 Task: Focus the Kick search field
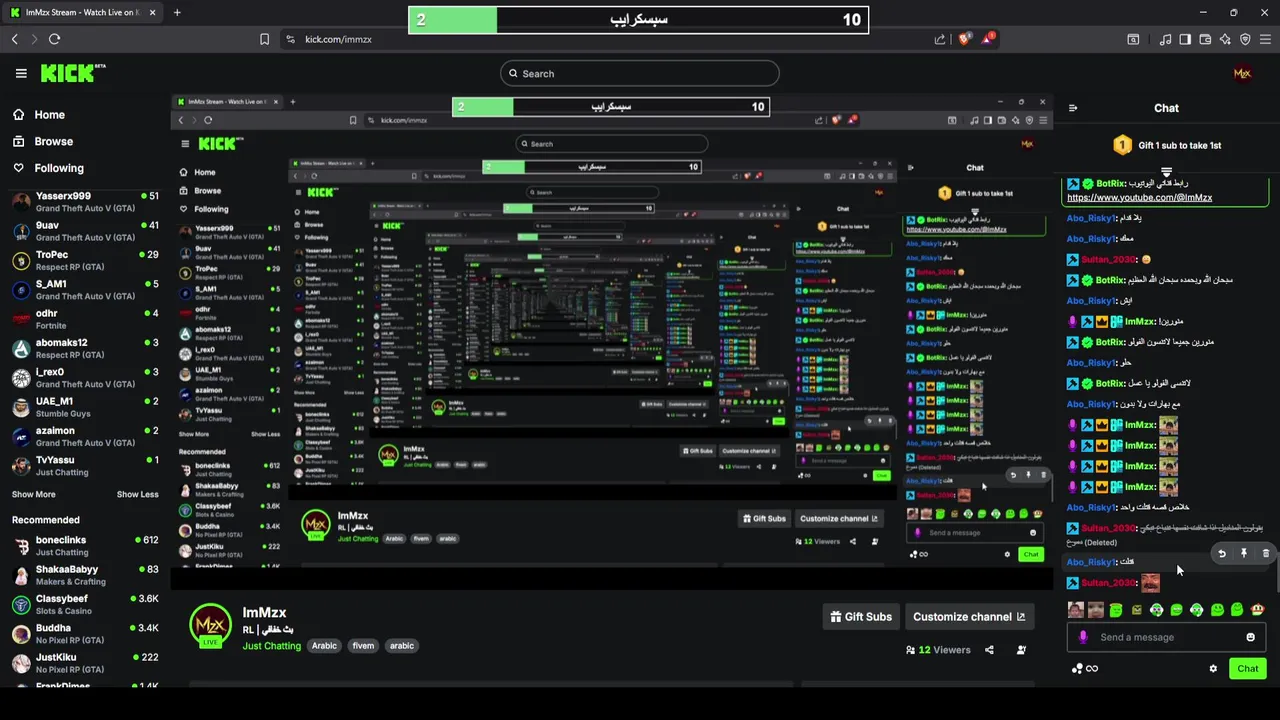(x=640, y=73)
